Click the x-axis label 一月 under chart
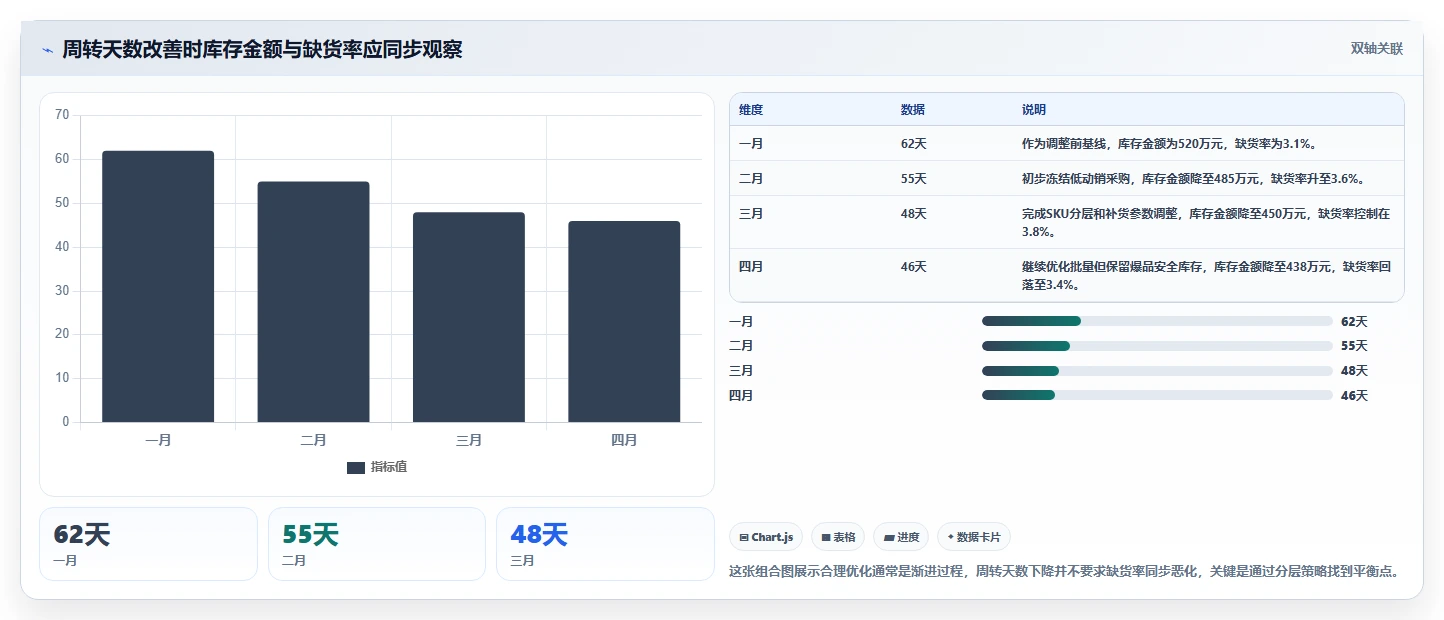 158,440
